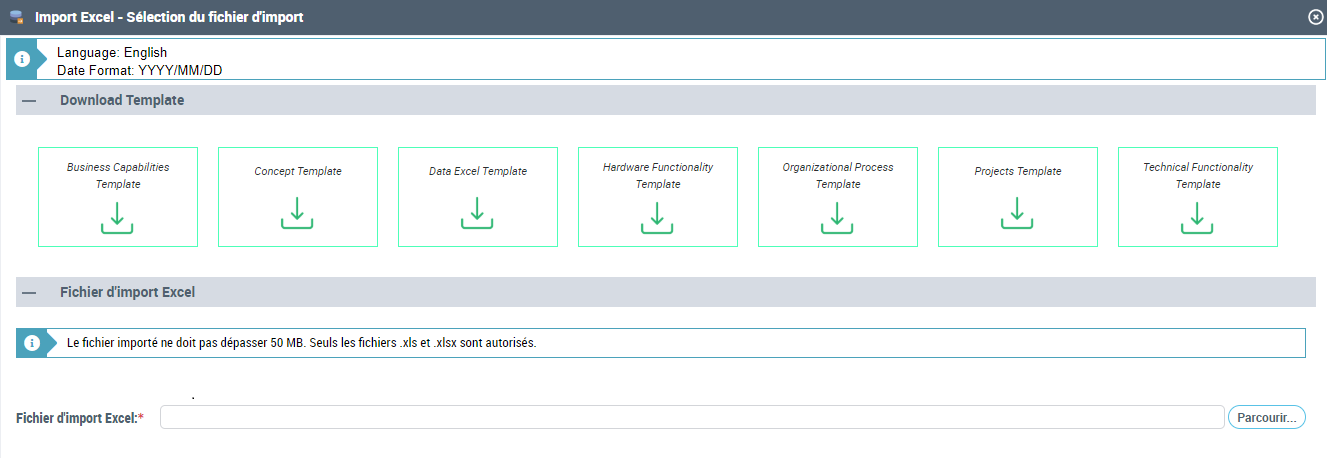Collapse the Fichier d'import Excel section
This screenshot has width=1327, height=458.
tap(29, 293)
